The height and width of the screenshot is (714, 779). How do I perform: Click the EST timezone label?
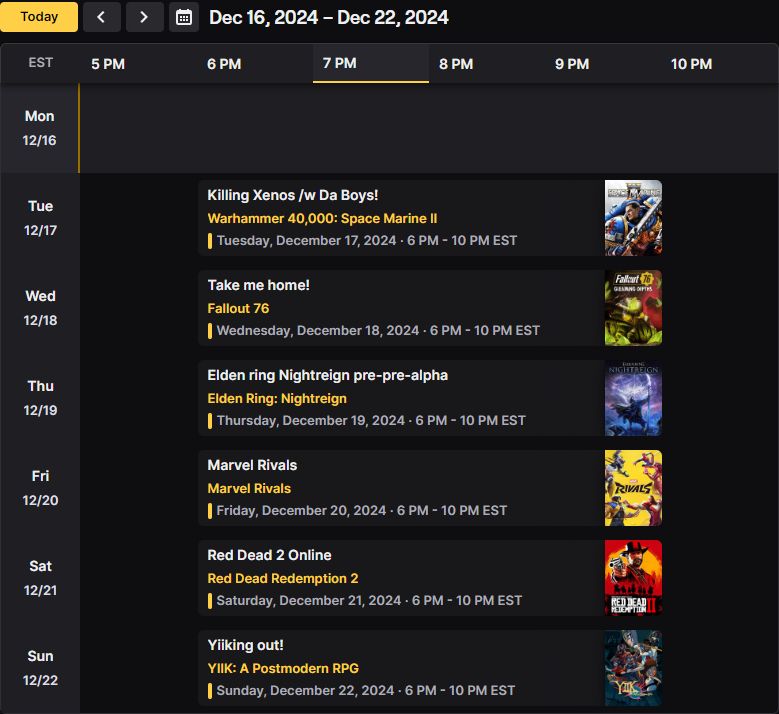40,63
